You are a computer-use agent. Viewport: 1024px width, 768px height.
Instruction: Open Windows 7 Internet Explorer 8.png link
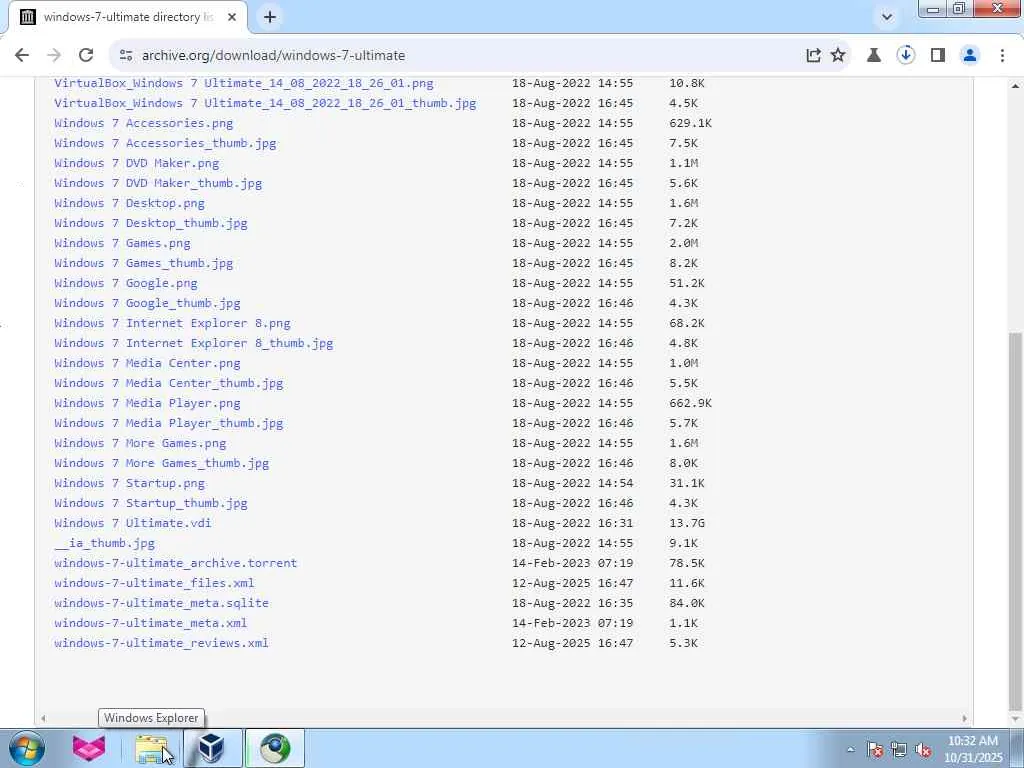click(172, 323)
